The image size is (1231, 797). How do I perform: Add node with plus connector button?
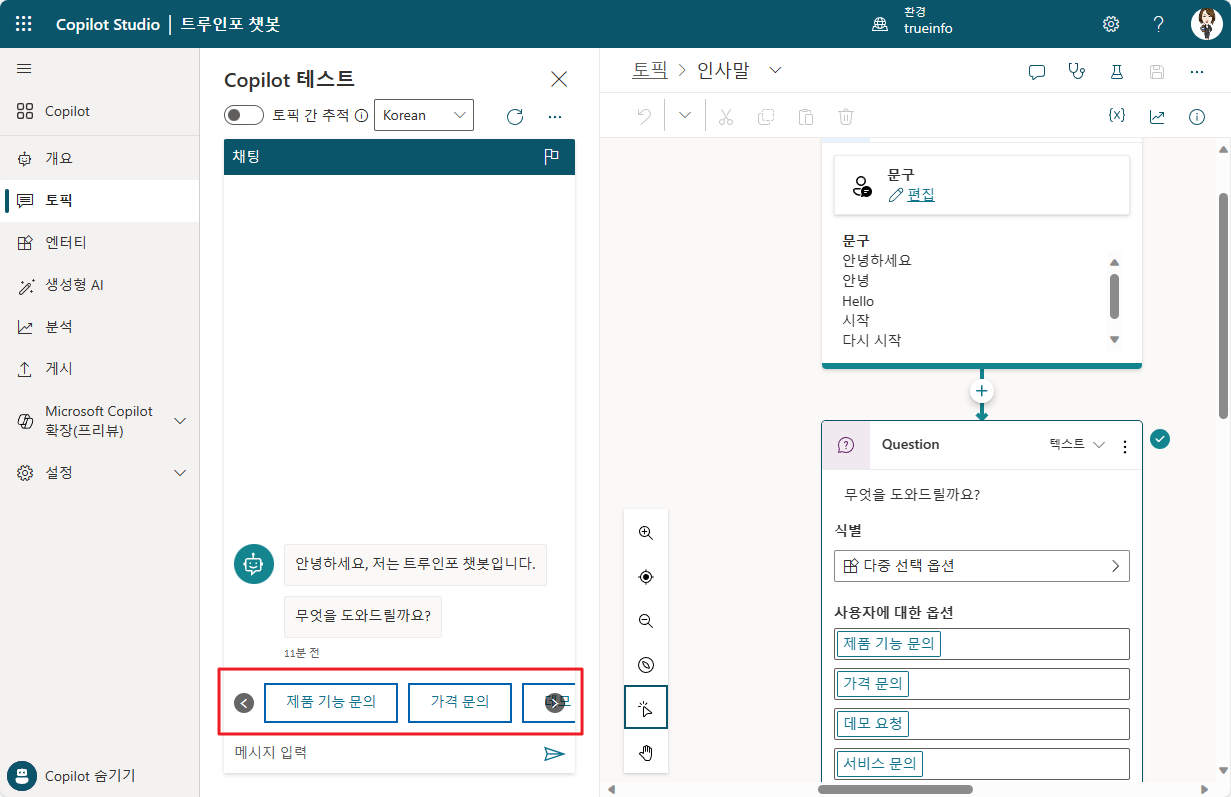click(x=982, y=390)
